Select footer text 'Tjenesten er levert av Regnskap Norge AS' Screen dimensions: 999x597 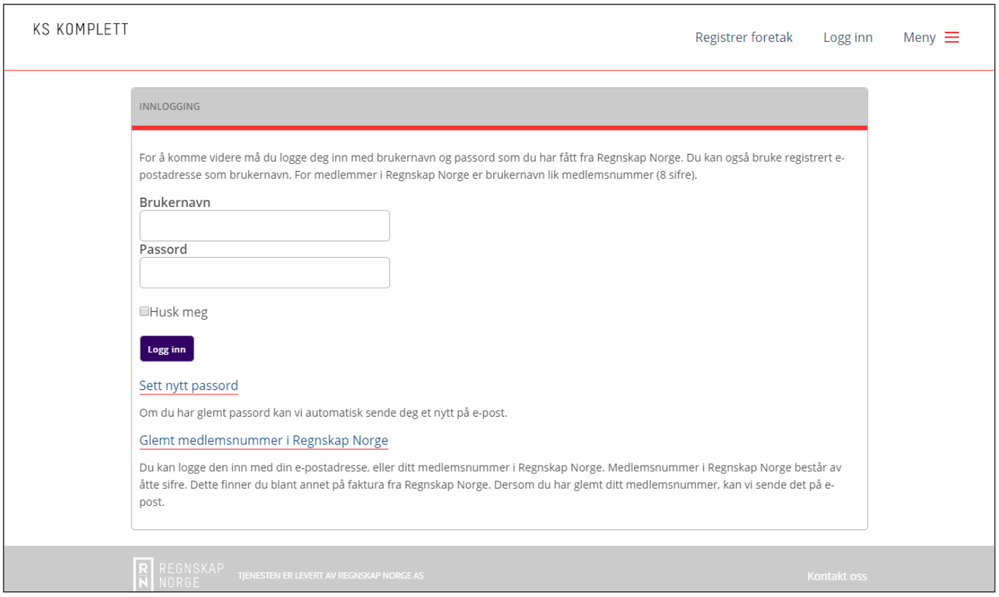pyautogui.click(x=331, y=575)
